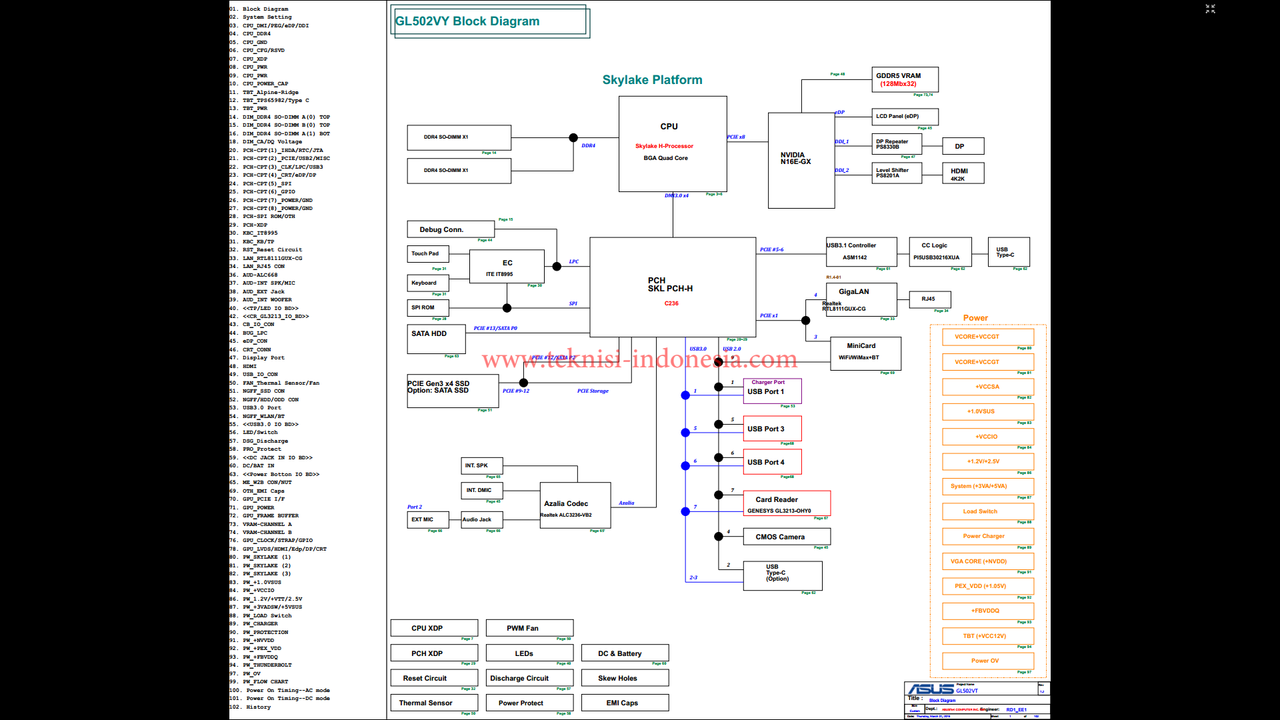Click the CMOS Camera block
Image resolution: width=1280 pixels, height=720 pixels.
click(x=787, y=537)
